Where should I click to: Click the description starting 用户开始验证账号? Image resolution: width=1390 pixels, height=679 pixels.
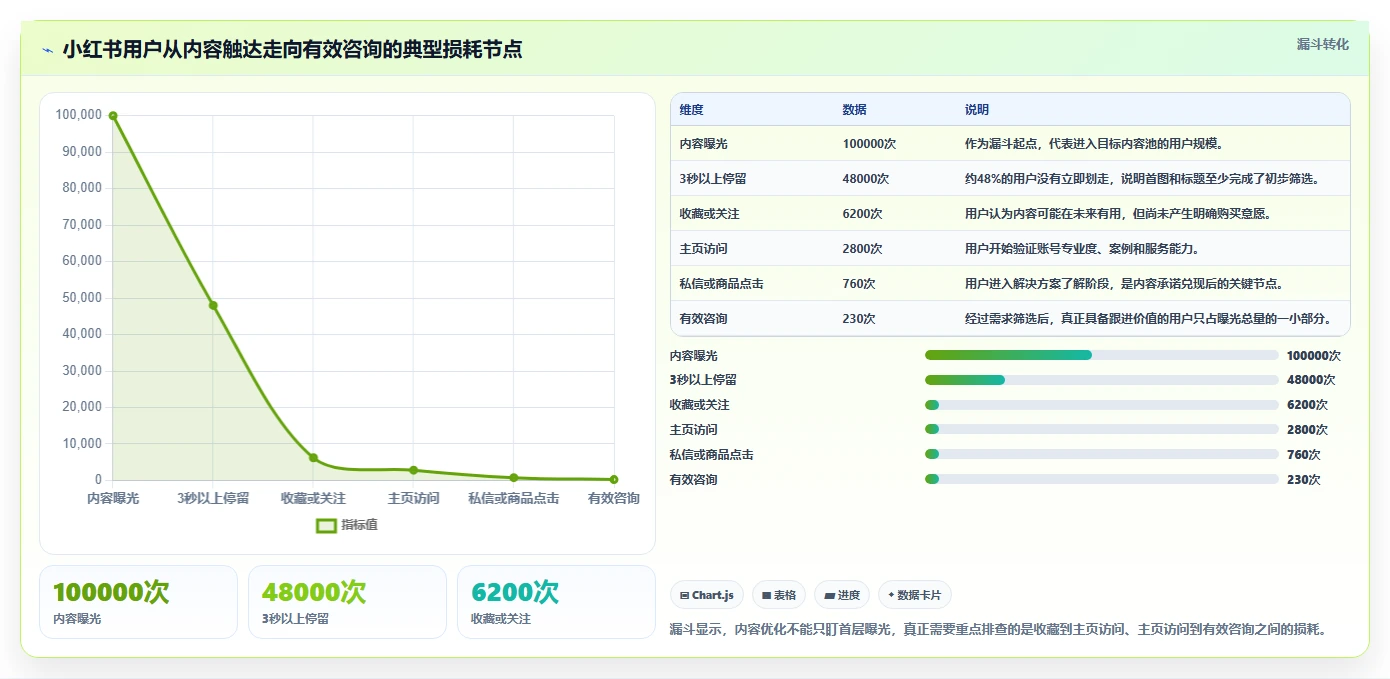point(1082,249)
